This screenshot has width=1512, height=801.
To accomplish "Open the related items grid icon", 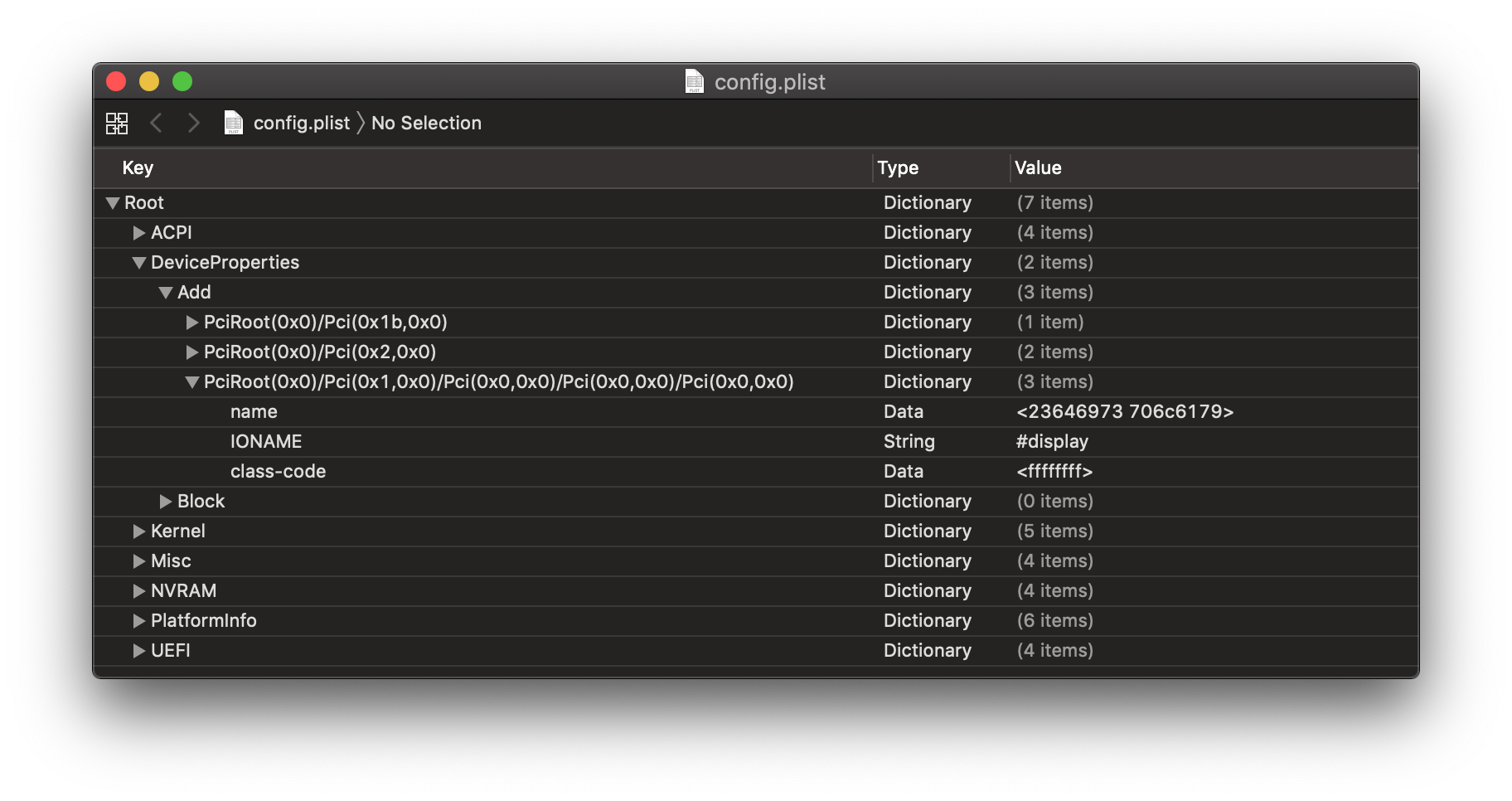I will (117, 124).
